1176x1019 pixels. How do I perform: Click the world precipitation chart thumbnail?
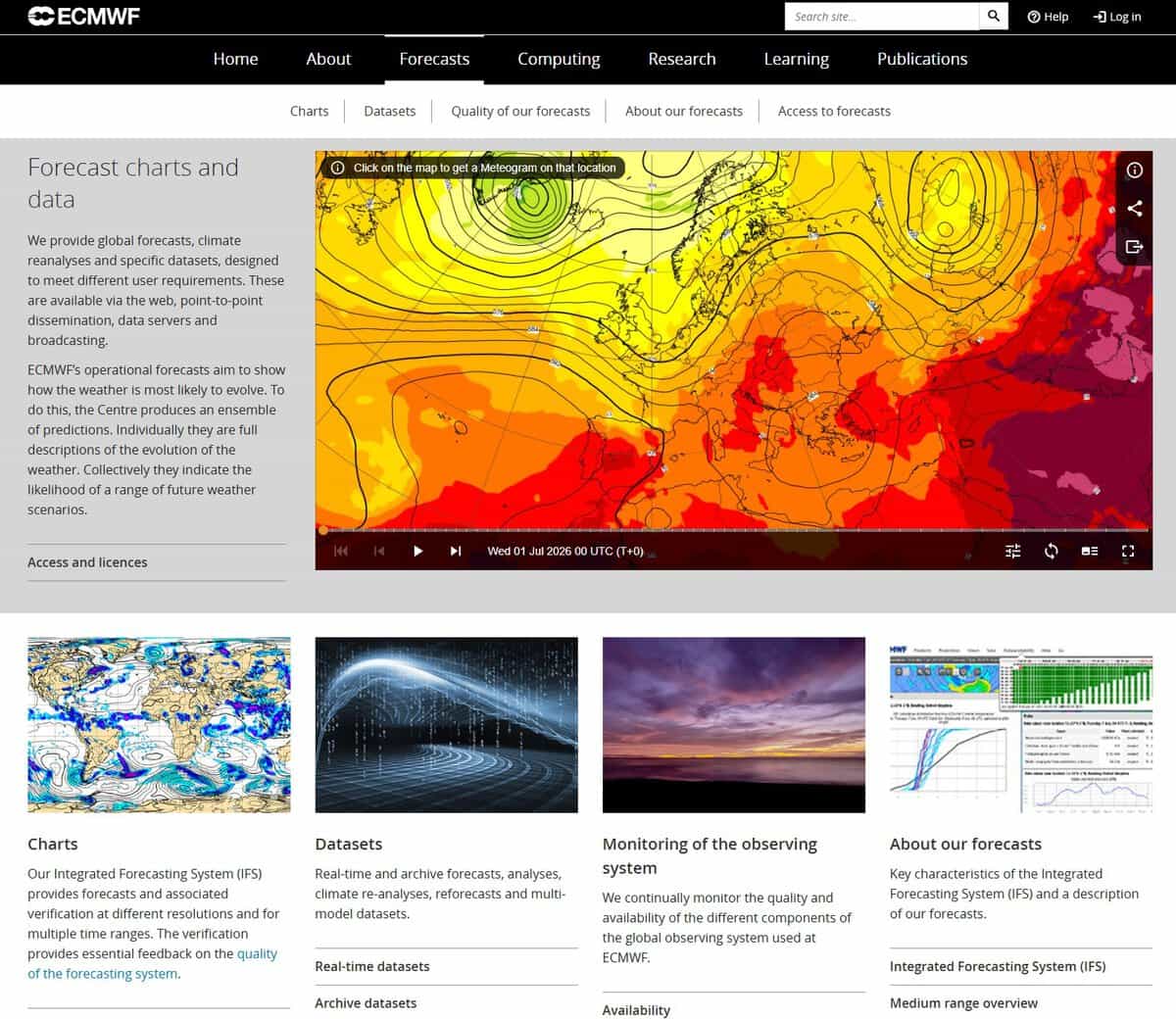point(159,724)
